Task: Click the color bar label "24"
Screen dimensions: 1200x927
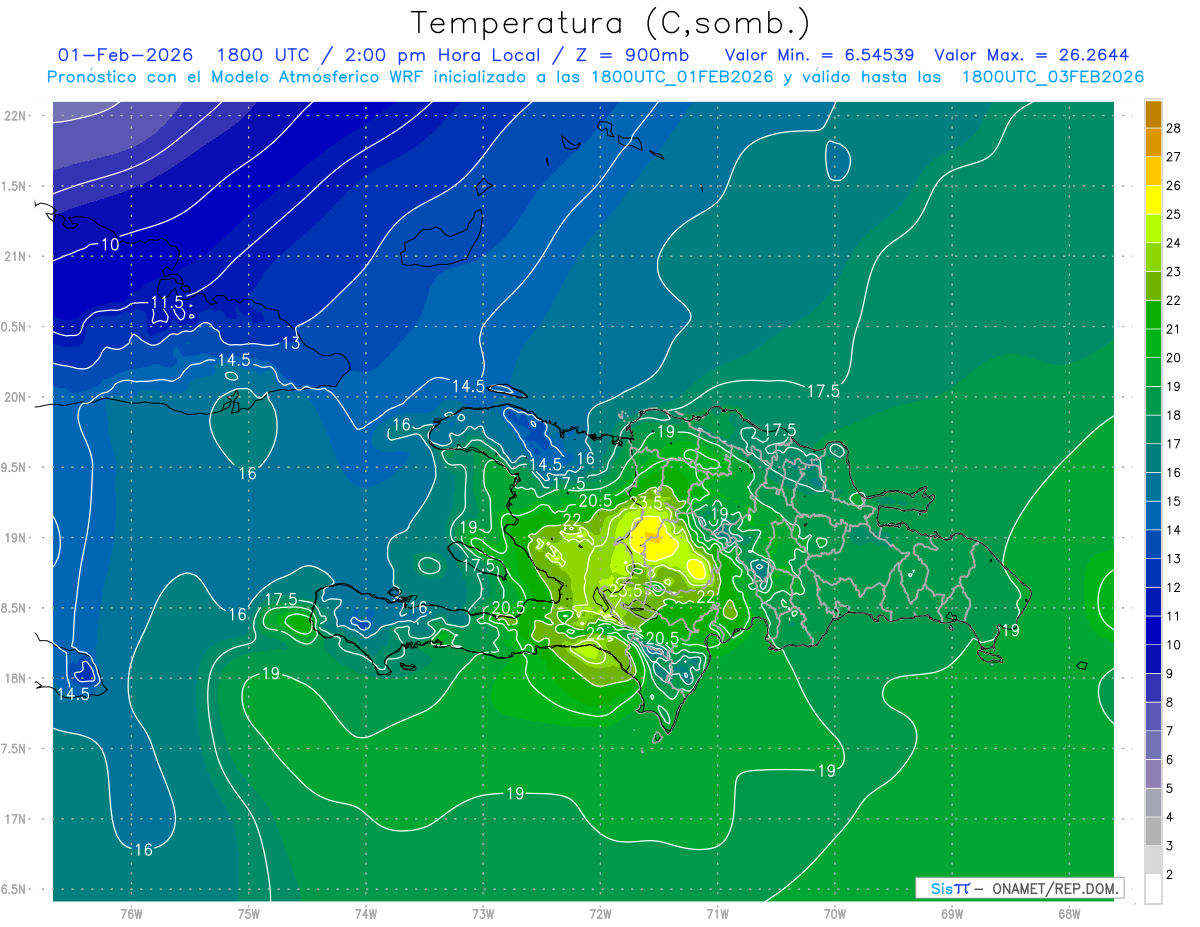Action: (1173, 243)
